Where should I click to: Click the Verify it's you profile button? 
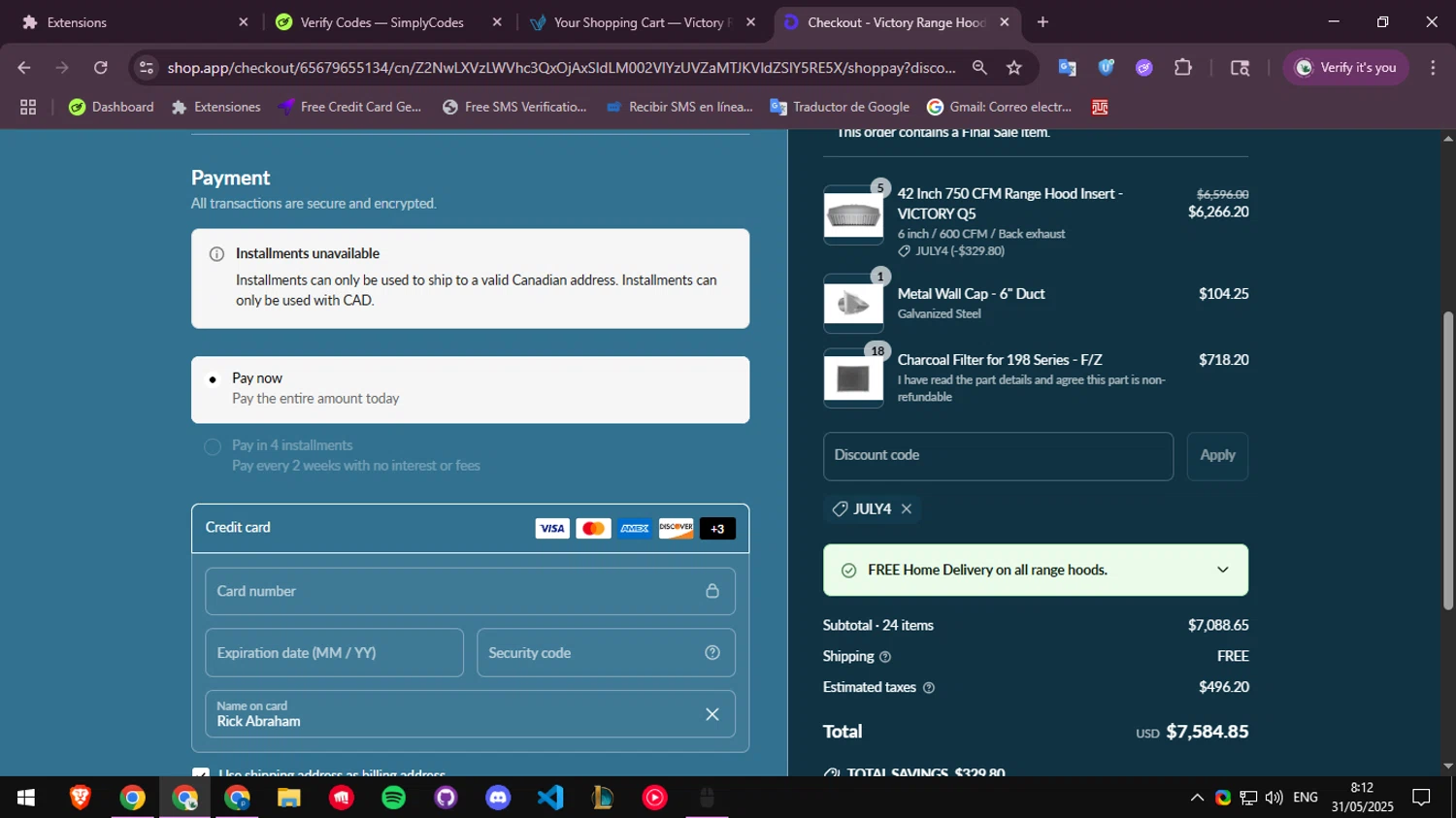pyautogui.click(x=1345, y=68)
